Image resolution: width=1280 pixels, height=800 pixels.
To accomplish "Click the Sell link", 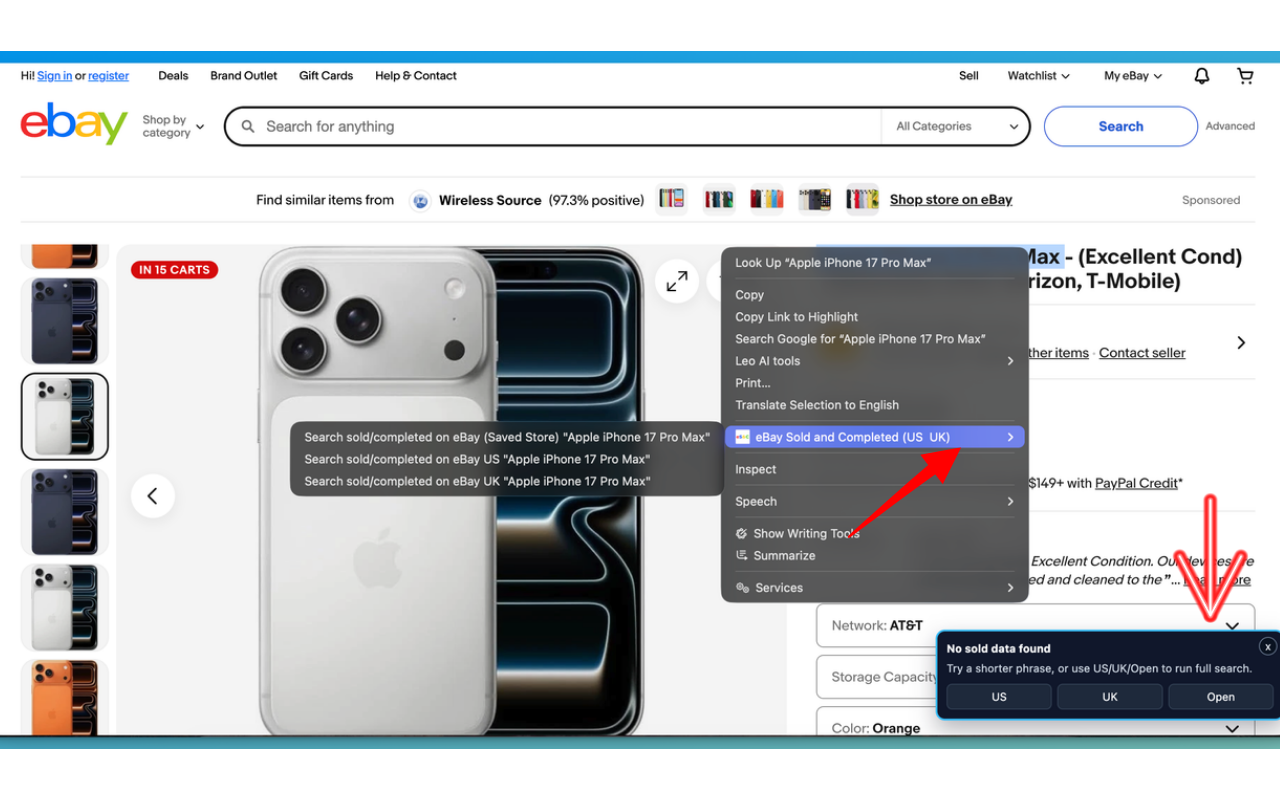I will tap(969, 76).
